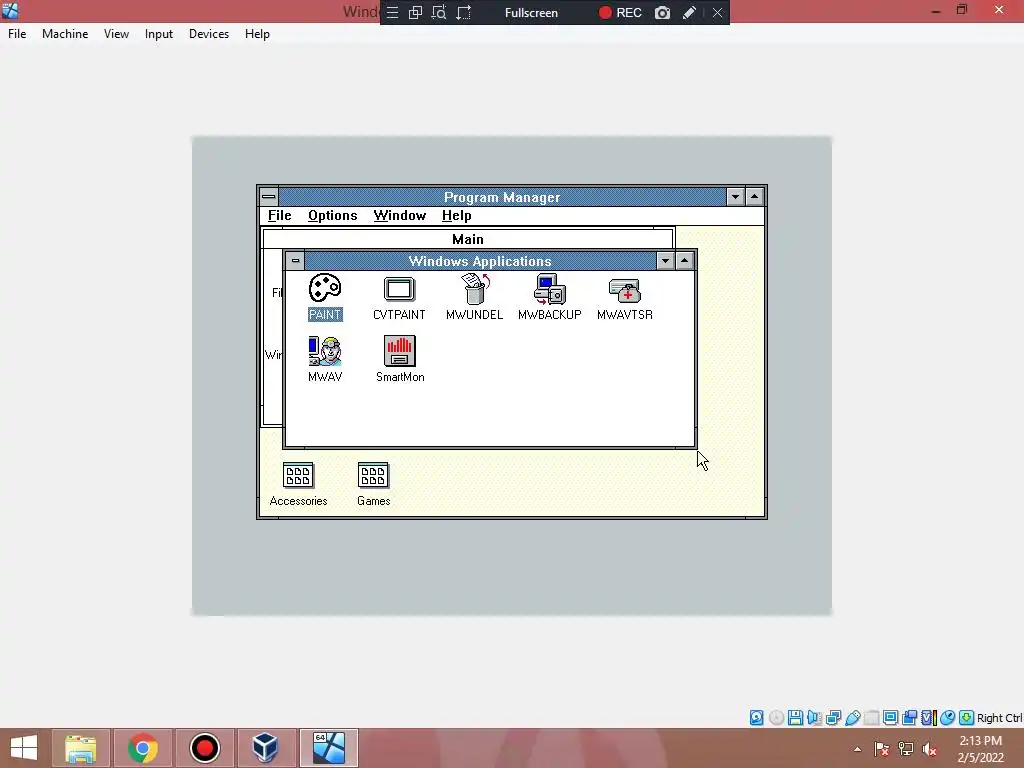Click the Right Ctrl host key label
Viewport: 1024px width, 768px height.
coord(999,718)
